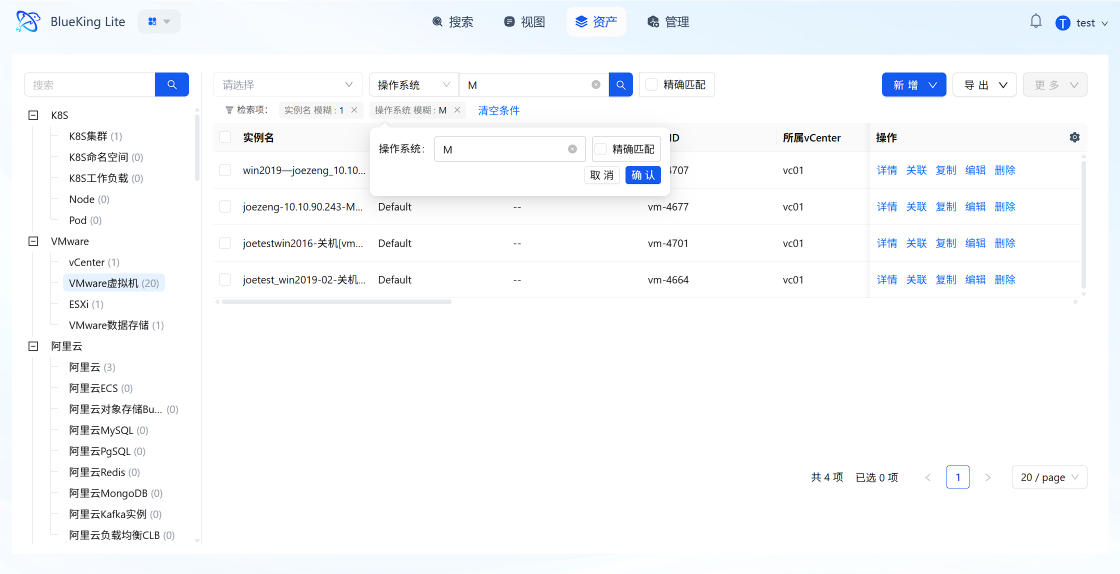Go to next page arrow
This screenshot has width=1120, height=574.
tap(988, 478)
